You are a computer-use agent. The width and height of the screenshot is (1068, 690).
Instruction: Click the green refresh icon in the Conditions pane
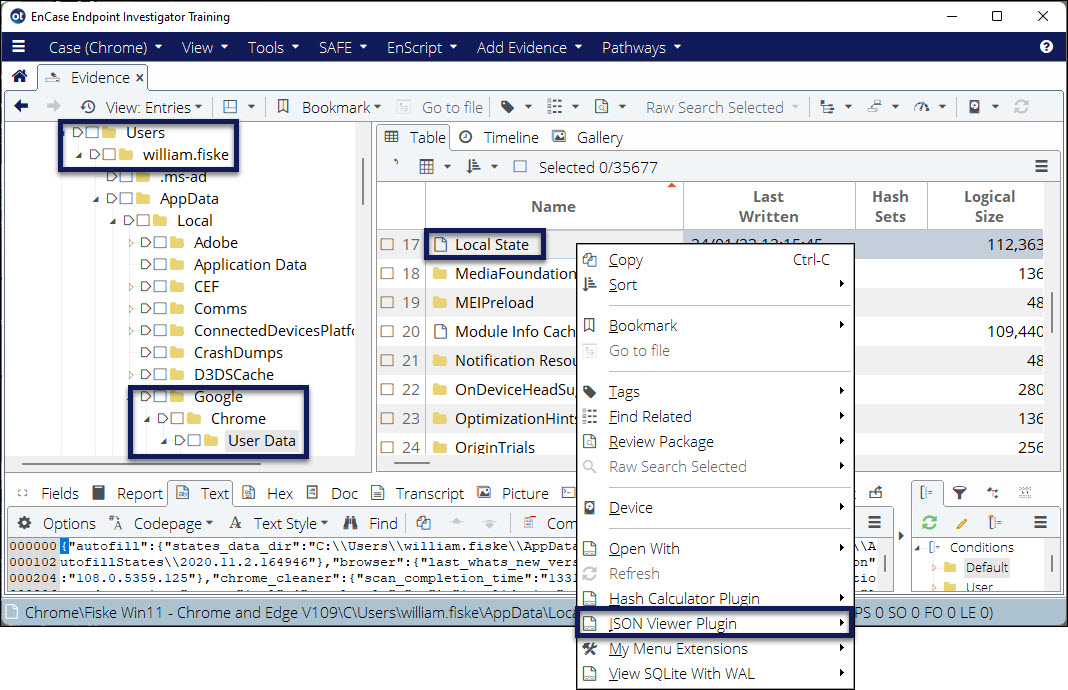tap(929, 522)
